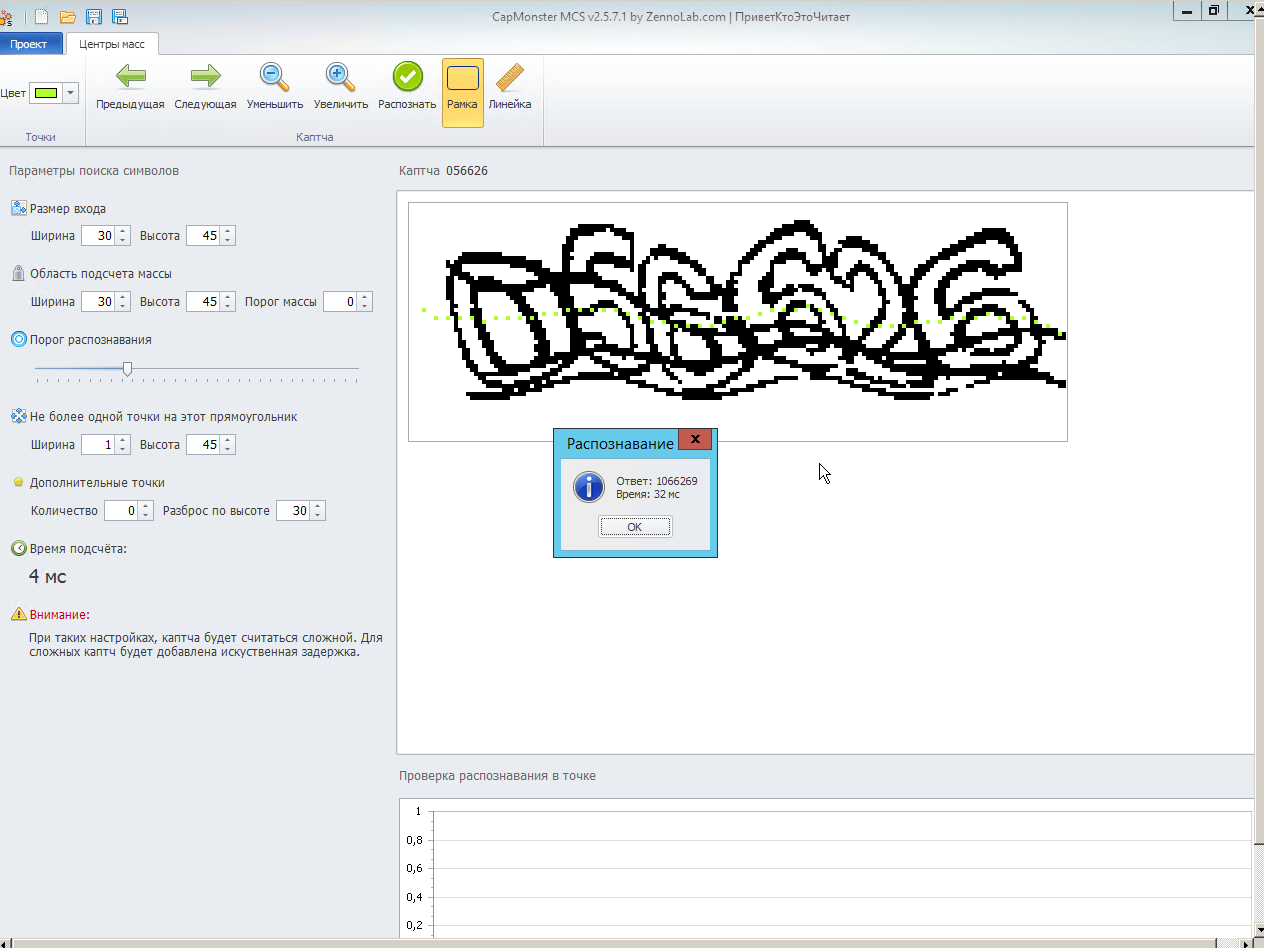Screen dimensions: 1264x948
Task: Open the Проект menu tab
Action: [29, 44]
